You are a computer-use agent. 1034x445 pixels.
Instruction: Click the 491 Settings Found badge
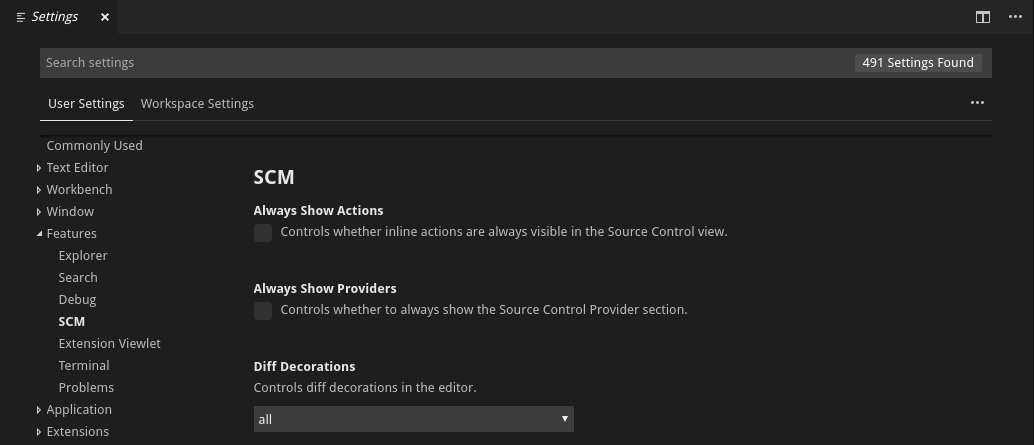tap(918, 63)
